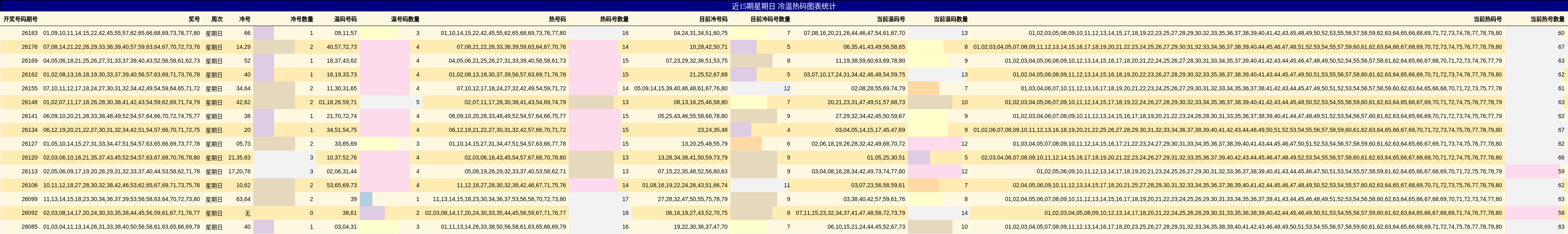This screenshot has width=1568, height=234.
Task: Click current warm code '01,05,25,30,51'
Action: 886,158
